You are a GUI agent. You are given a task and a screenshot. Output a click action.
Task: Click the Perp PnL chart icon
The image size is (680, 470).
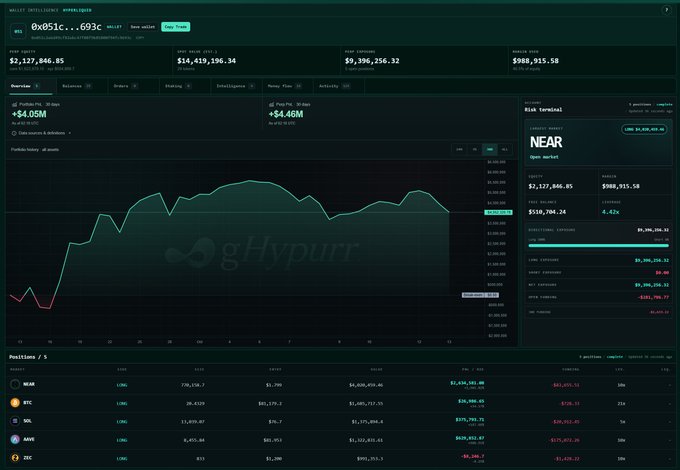(271, 104)
